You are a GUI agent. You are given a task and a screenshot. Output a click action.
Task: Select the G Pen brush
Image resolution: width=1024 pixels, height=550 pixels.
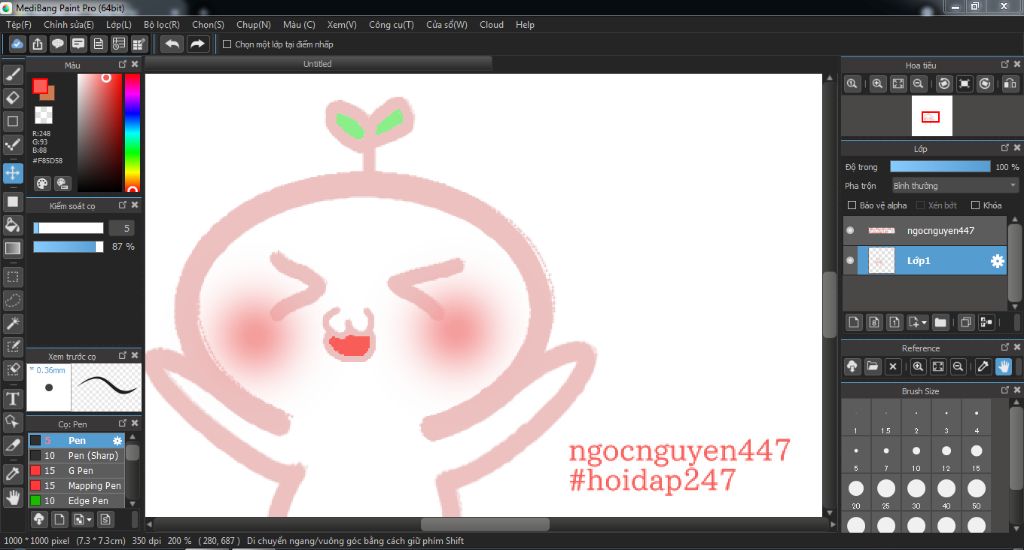pos(76,470)
